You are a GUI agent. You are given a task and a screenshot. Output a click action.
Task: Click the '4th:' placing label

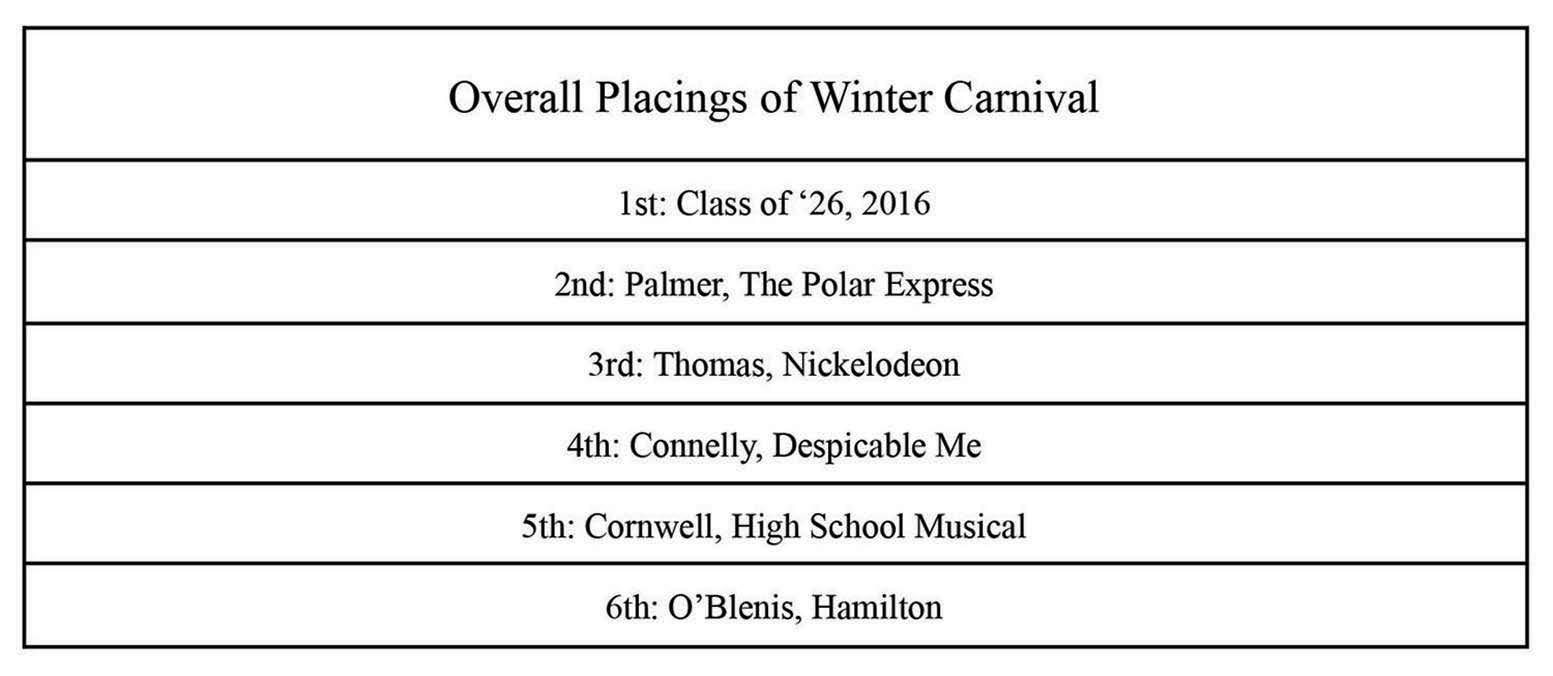(x=594, y=446)
